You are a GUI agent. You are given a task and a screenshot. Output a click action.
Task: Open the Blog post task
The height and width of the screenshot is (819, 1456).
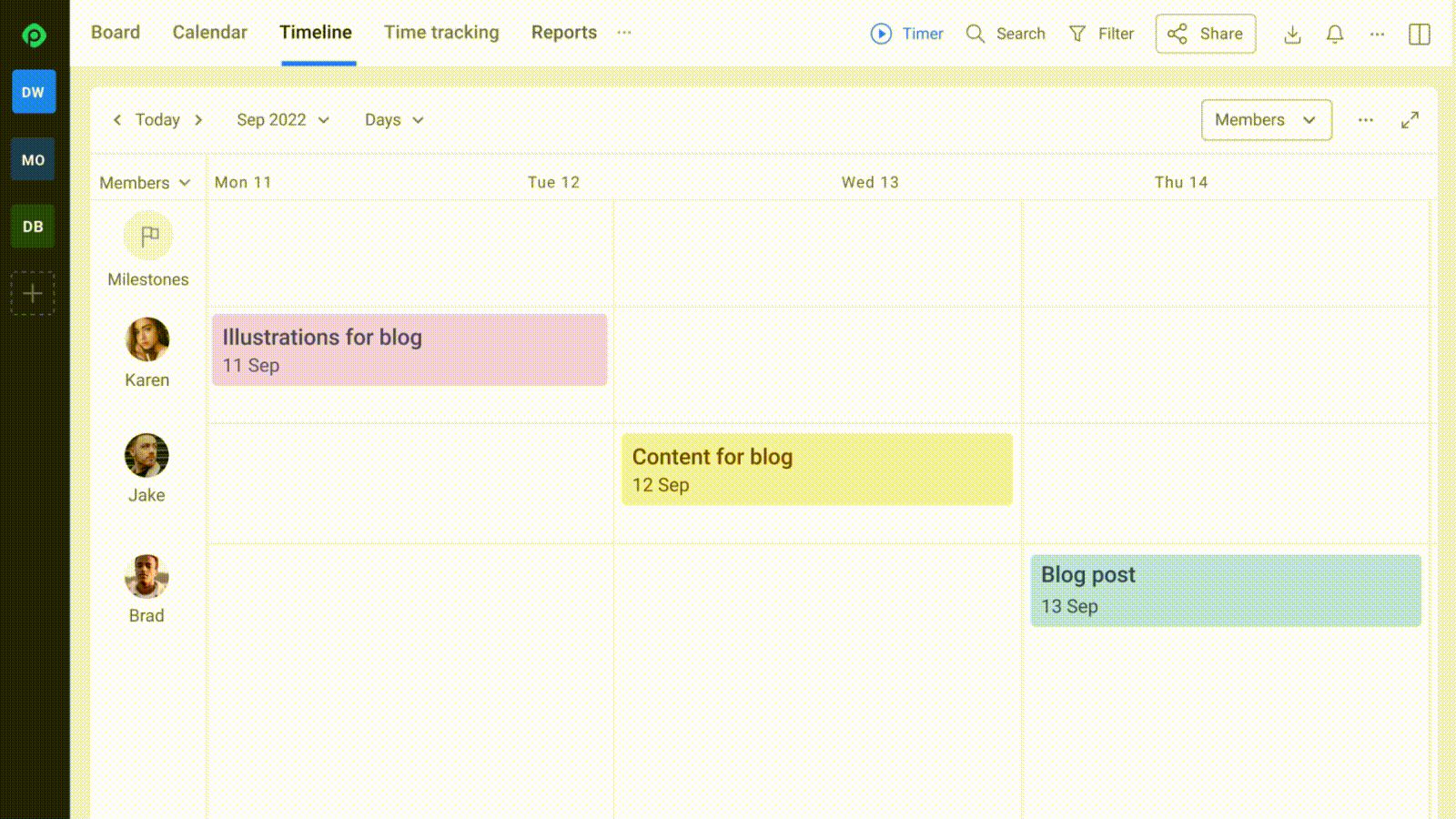1226,591
